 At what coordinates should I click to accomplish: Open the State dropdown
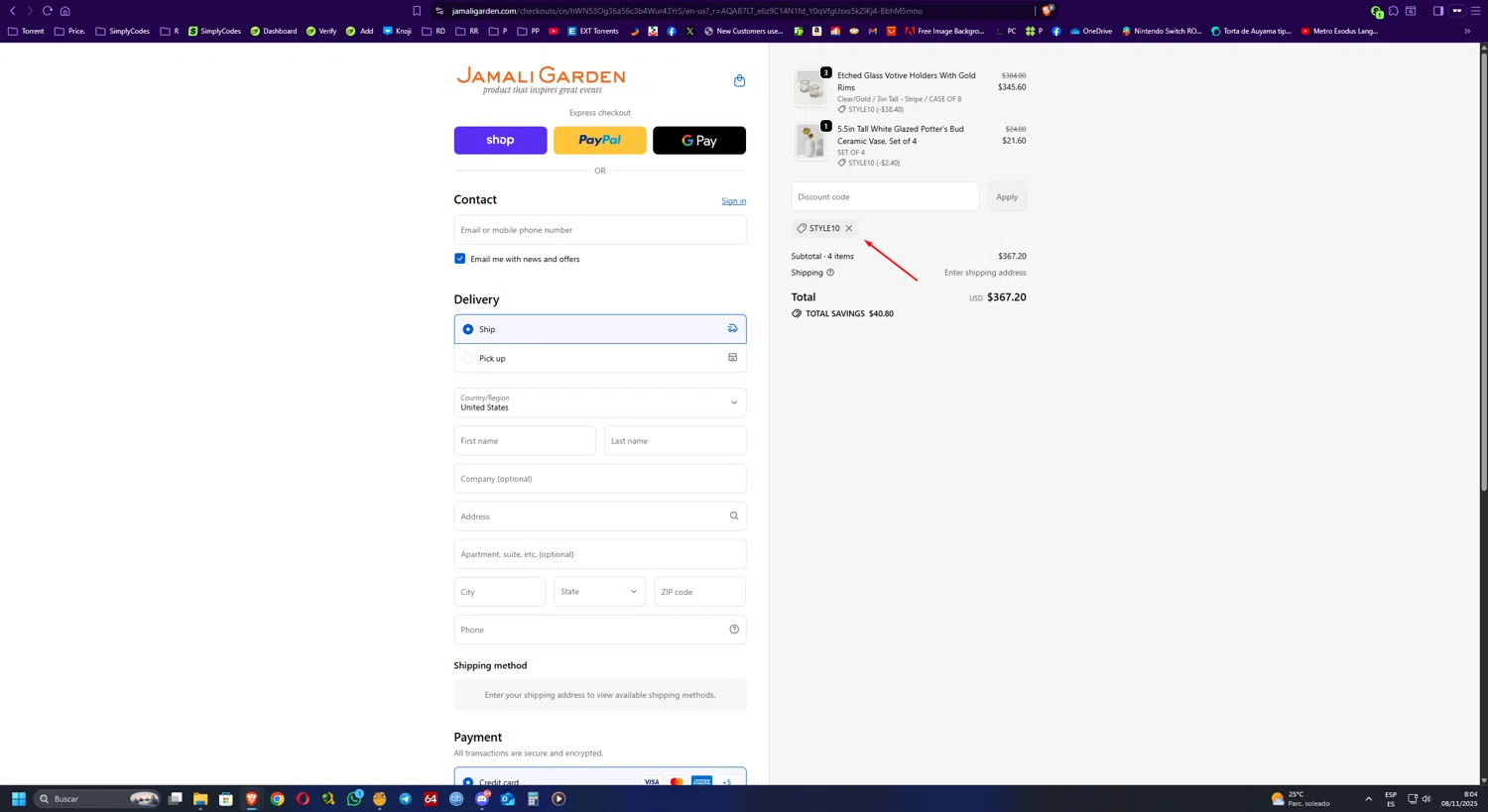click(599, 592)
